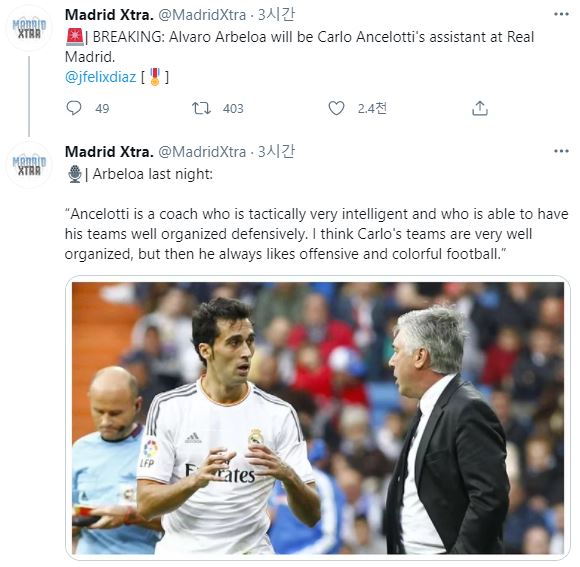The image size is (580, 567).
Task: Open Madrid Xtra profile name in first tweet
Action: click(109, 15)
